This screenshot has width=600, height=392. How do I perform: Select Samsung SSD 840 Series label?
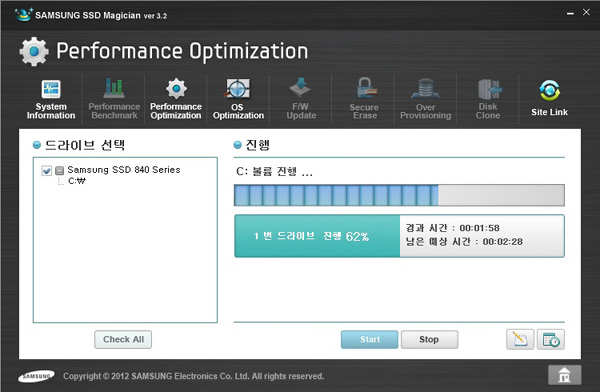click(124, 170)
